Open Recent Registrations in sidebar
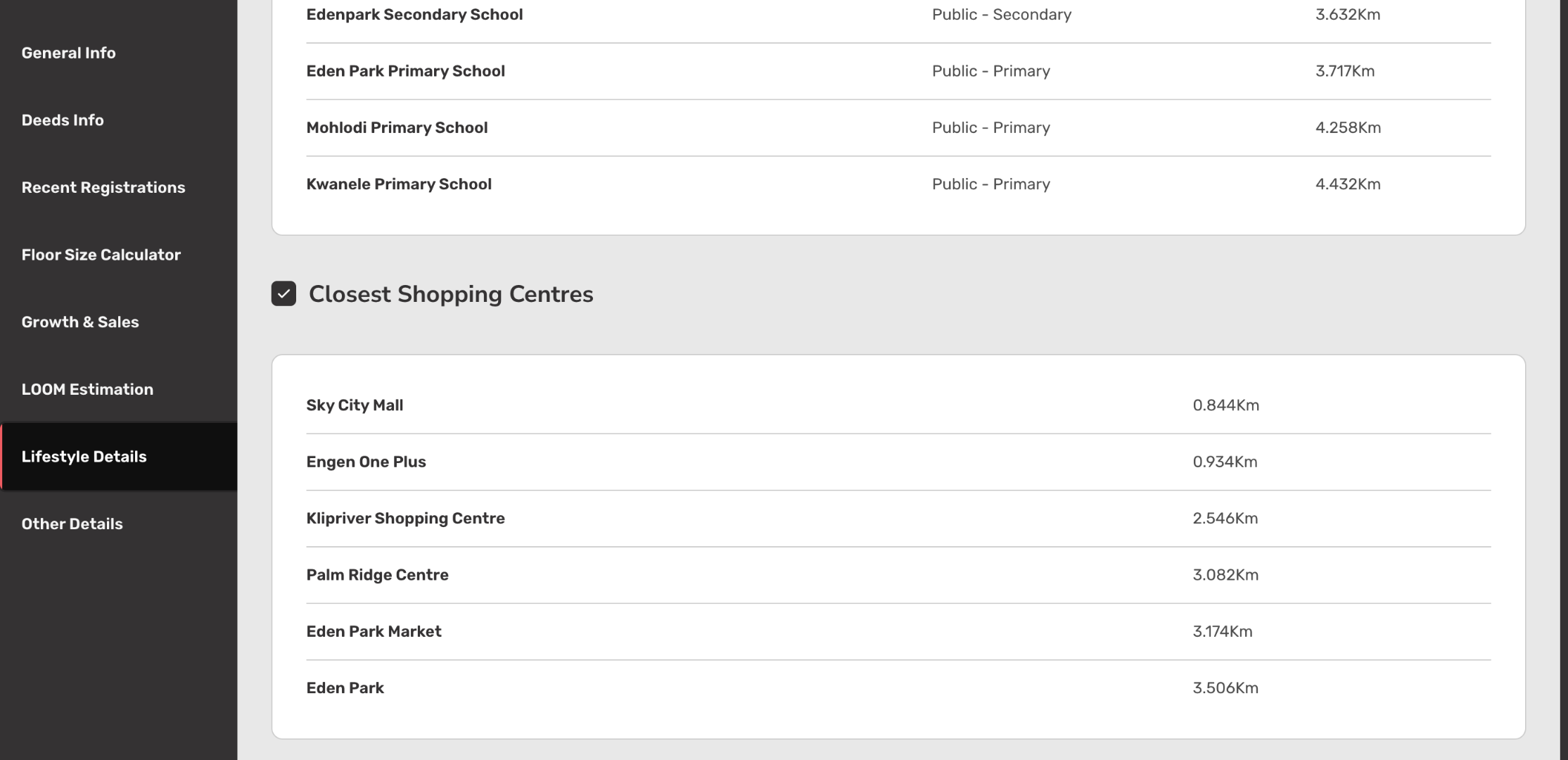The width and height of the screenshot is (1568, 760). (103, 187)
